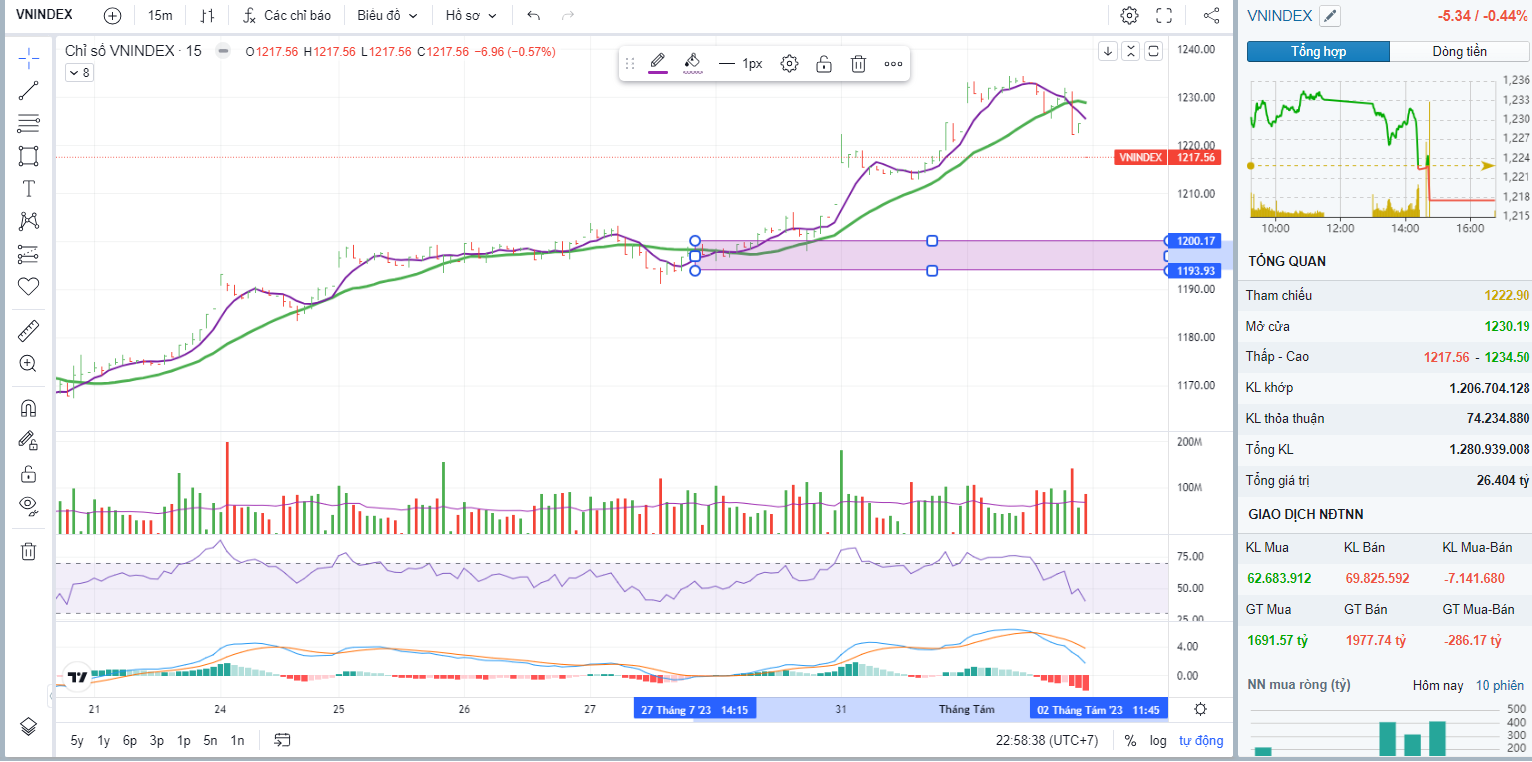This screenshot has height=762, width=1532.
Task: Select Hôm nay in NN mua ròng
Action: (1438, 685)
